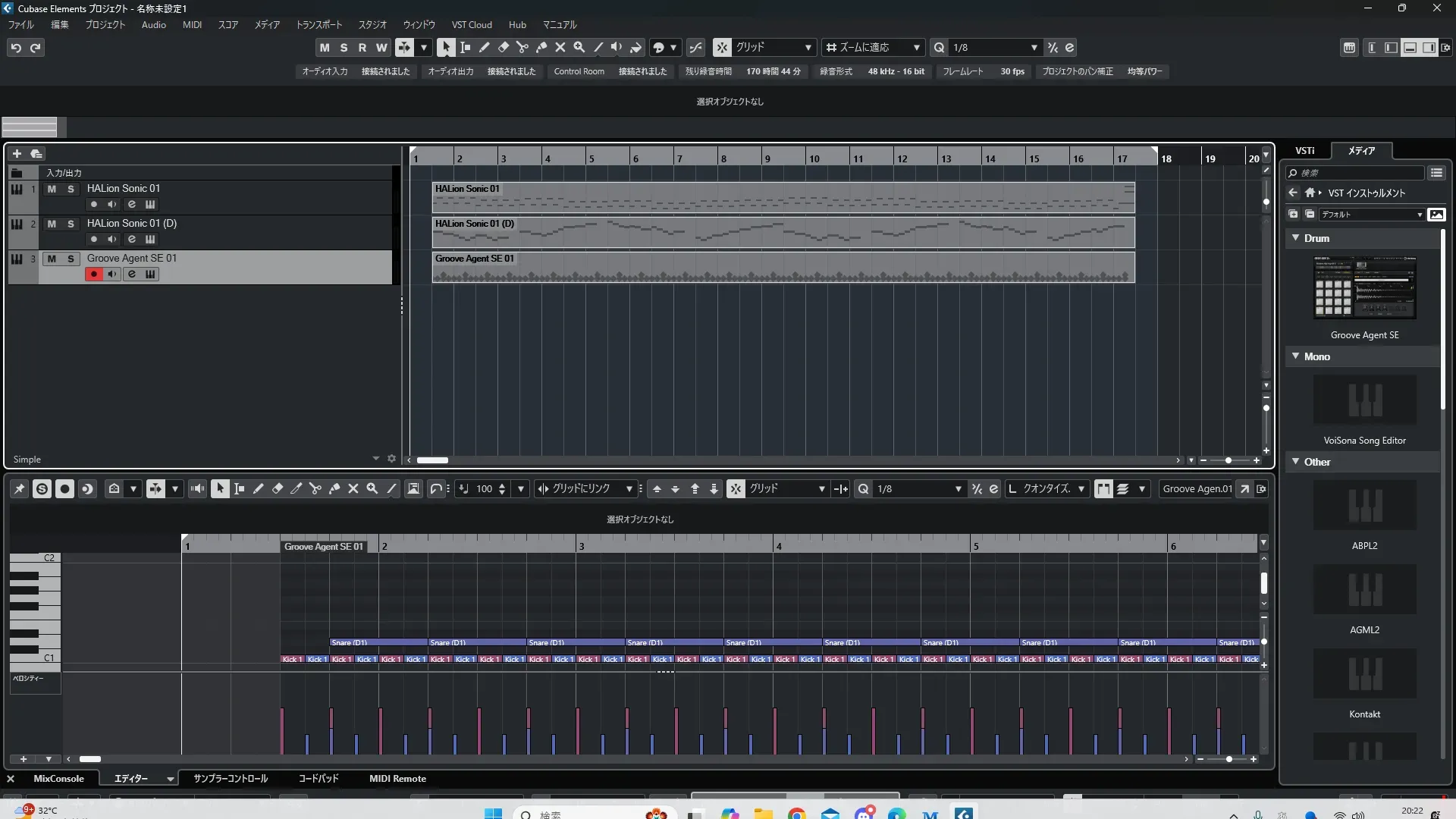Switch to the MixConsole tab
Viewport: 1456px width, 819px height.
(x=58, y=779)
